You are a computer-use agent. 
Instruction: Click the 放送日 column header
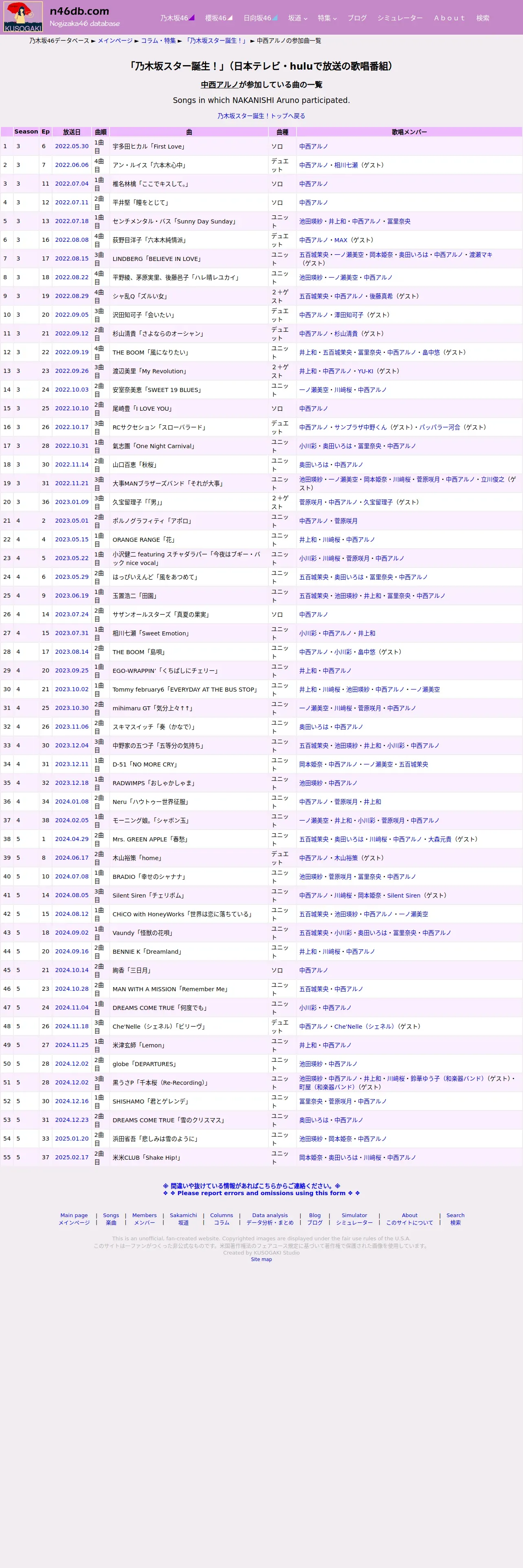pyautogui.click(x=72, y=131)
